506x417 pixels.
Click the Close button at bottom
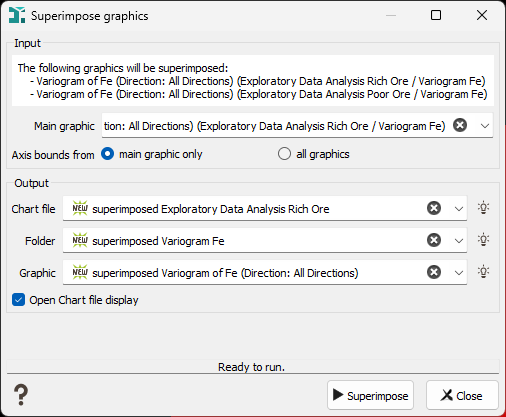462,395
